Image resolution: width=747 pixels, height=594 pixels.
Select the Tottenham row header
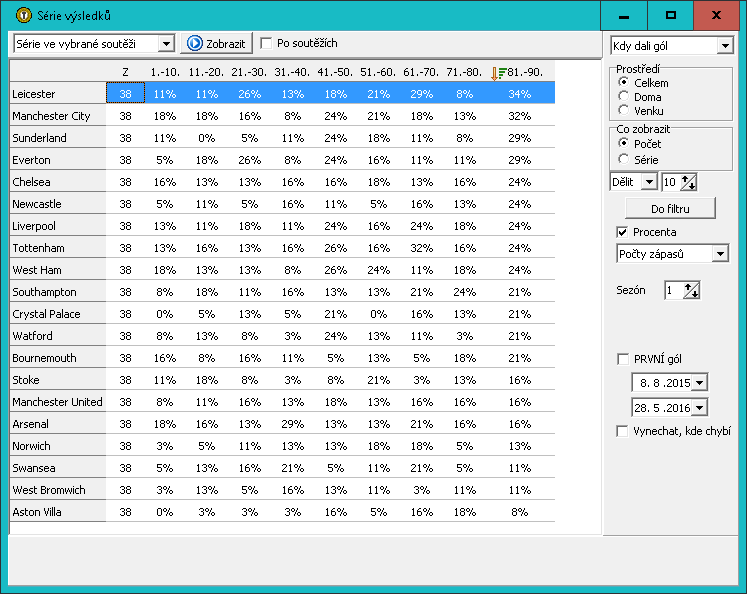58,248
